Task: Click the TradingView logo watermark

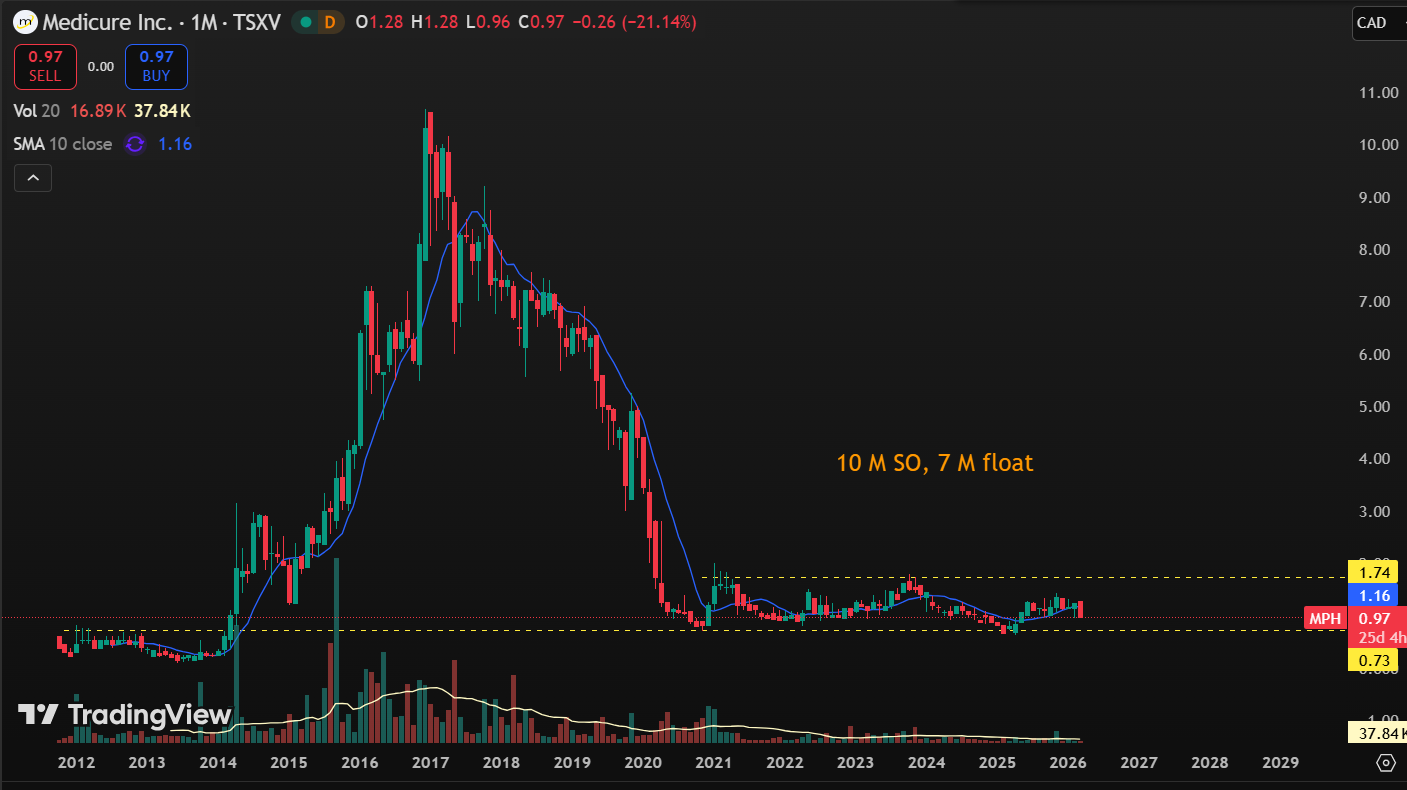Action: click(x=125, y=714)
